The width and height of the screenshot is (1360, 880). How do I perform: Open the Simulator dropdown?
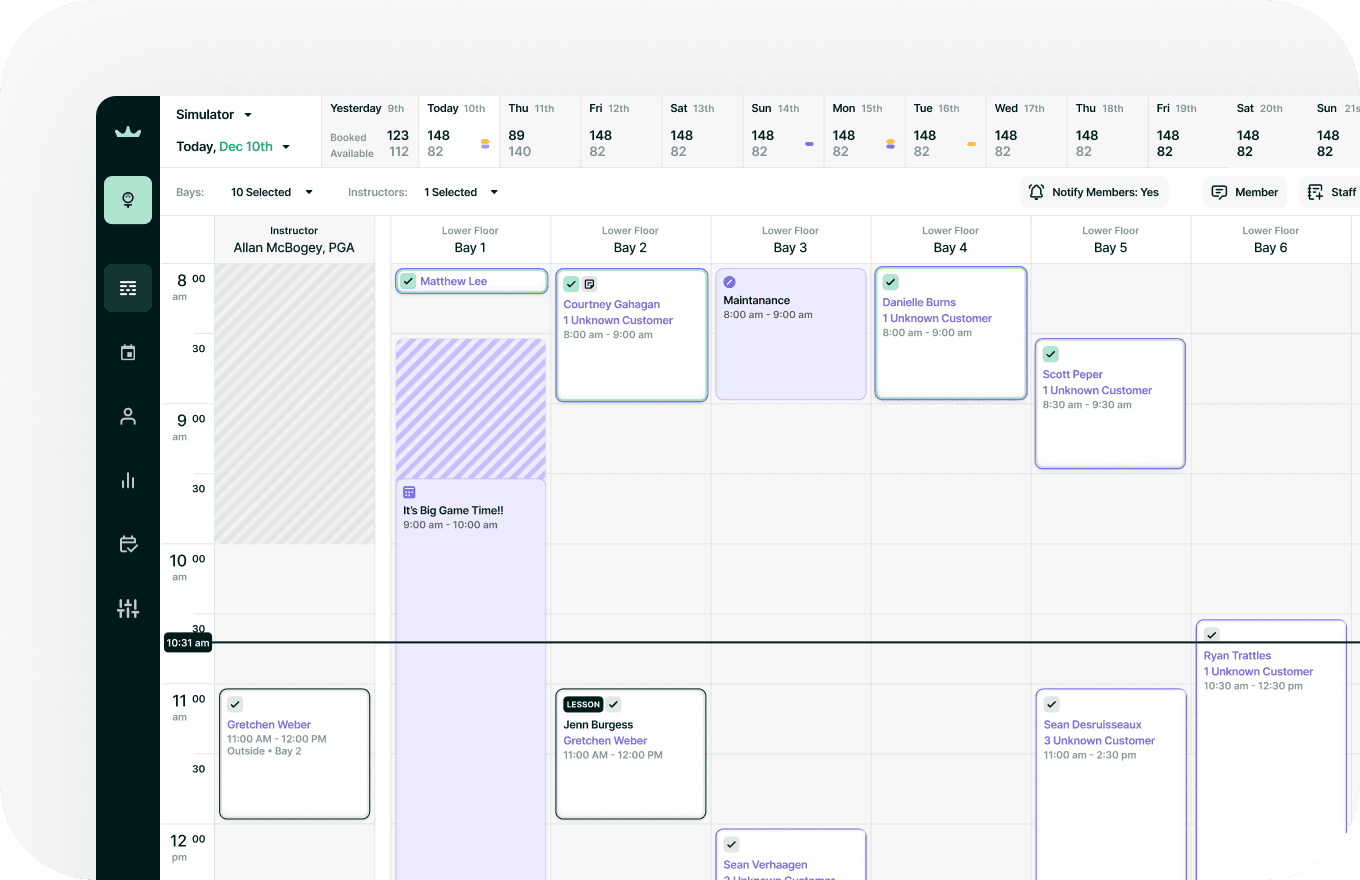tap(214, 114)
